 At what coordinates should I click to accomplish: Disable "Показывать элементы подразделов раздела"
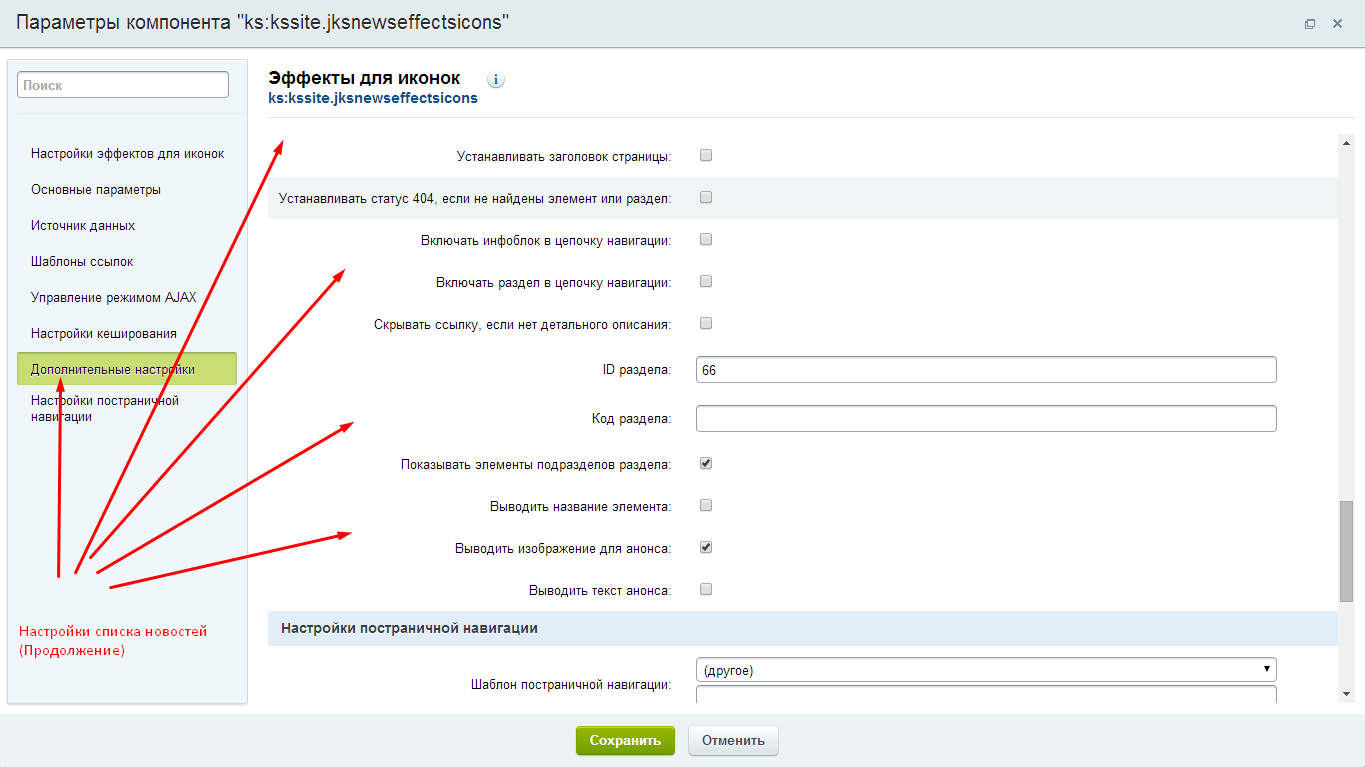(x=705, y=463)
